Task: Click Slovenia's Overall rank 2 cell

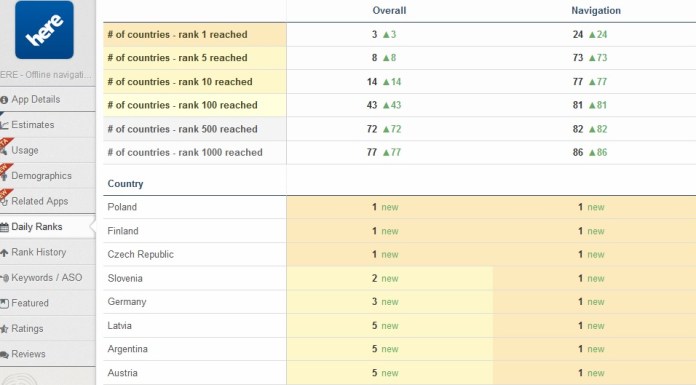Action: pyautogui.click(x=390, y=278)
